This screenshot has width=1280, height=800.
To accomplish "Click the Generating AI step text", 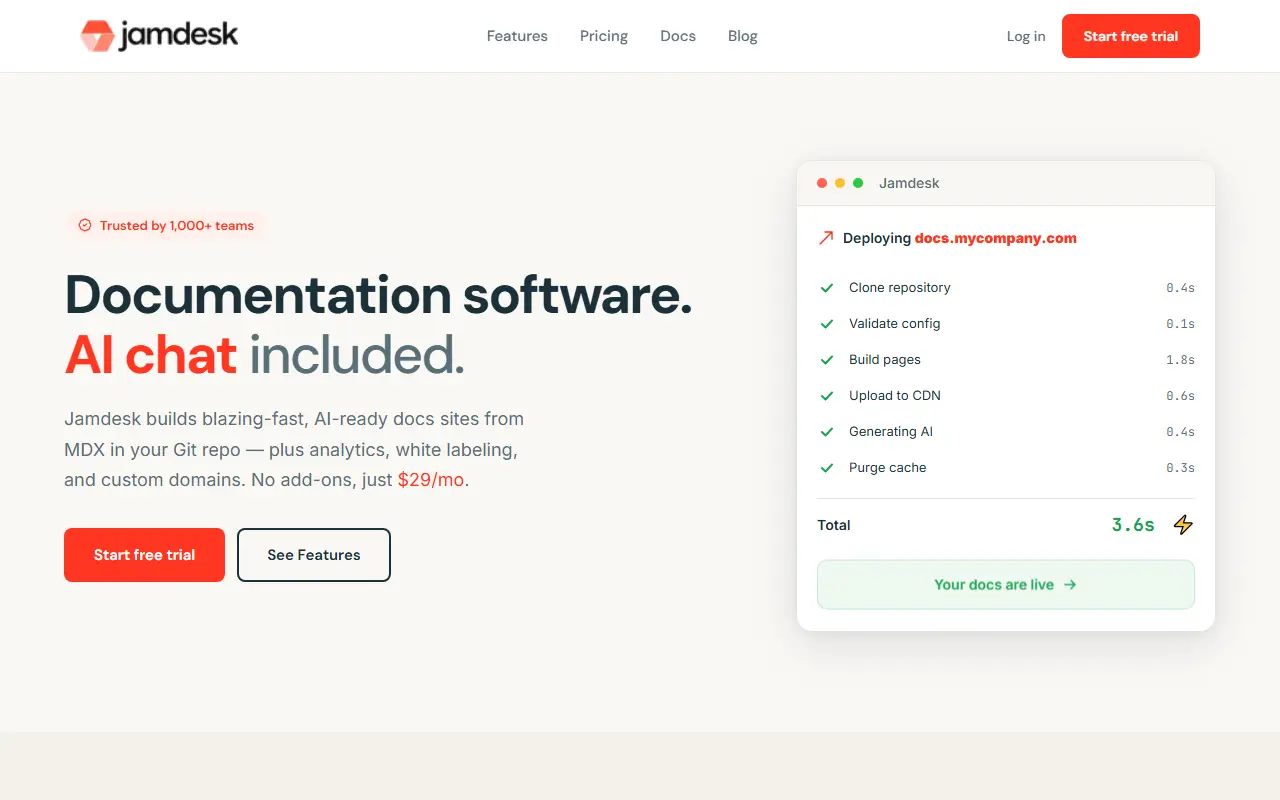I will point(891,432).
